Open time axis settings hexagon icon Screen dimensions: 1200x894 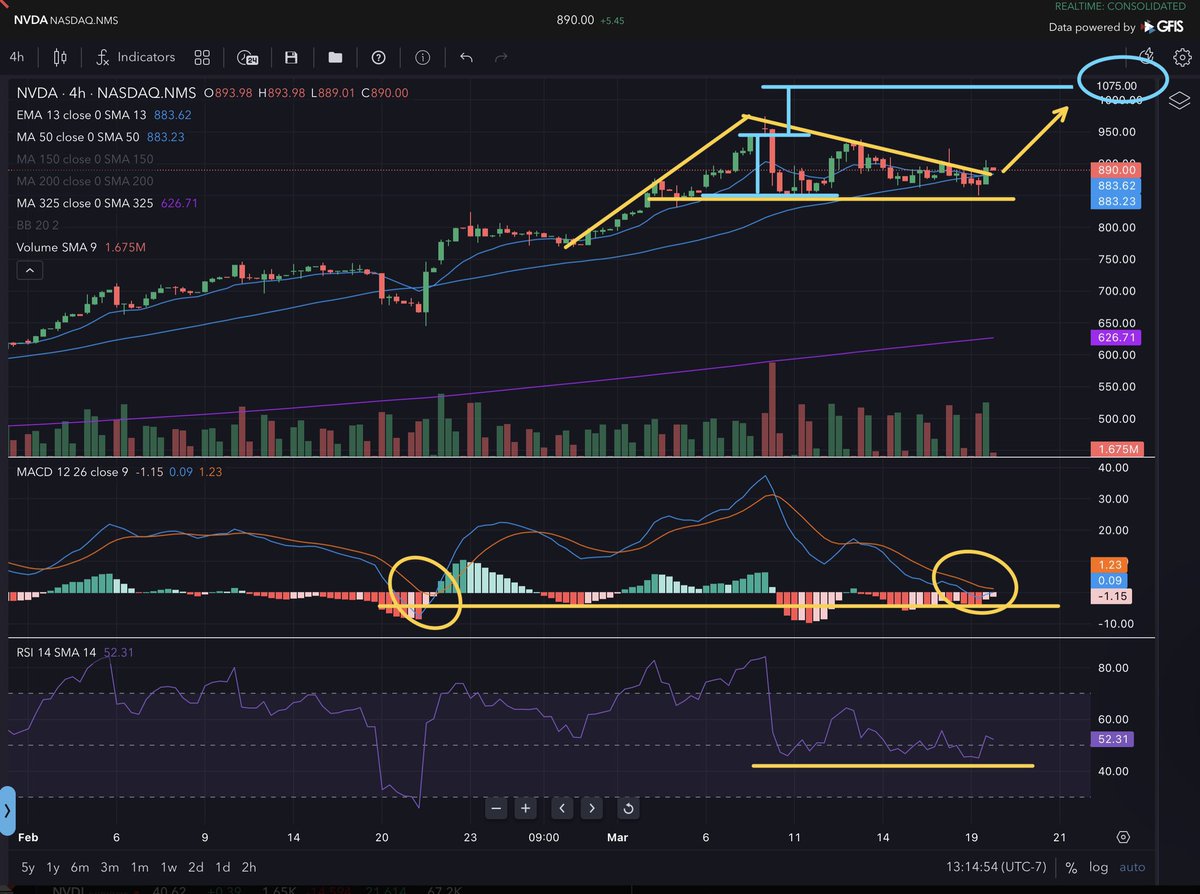pyautogui.click(x=1123, y=837)
